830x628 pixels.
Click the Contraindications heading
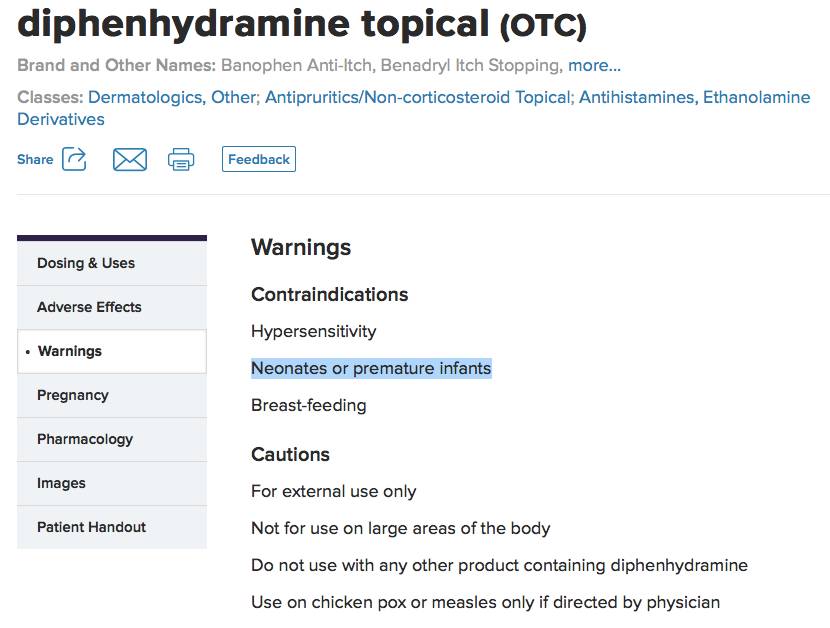(x=329, y=295)
